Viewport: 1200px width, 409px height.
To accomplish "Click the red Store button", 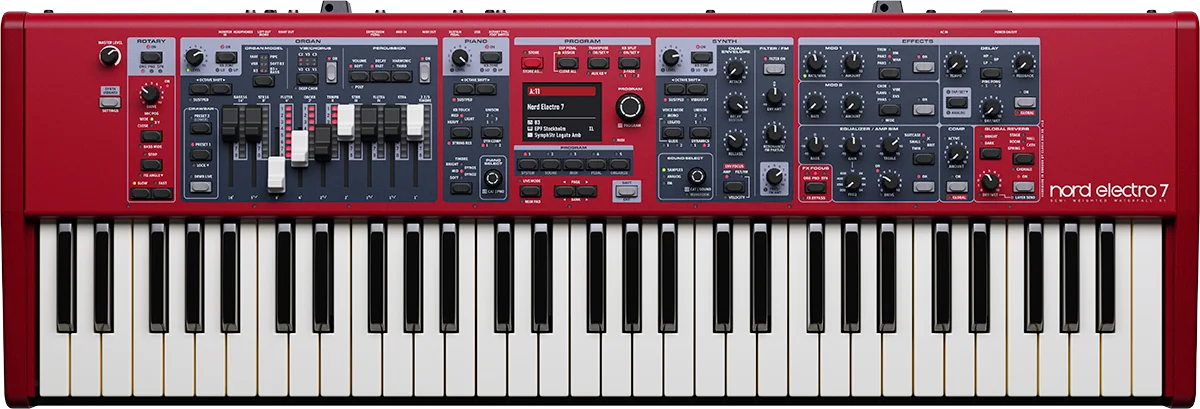I will pyautogui.click(x=532, y=62).
